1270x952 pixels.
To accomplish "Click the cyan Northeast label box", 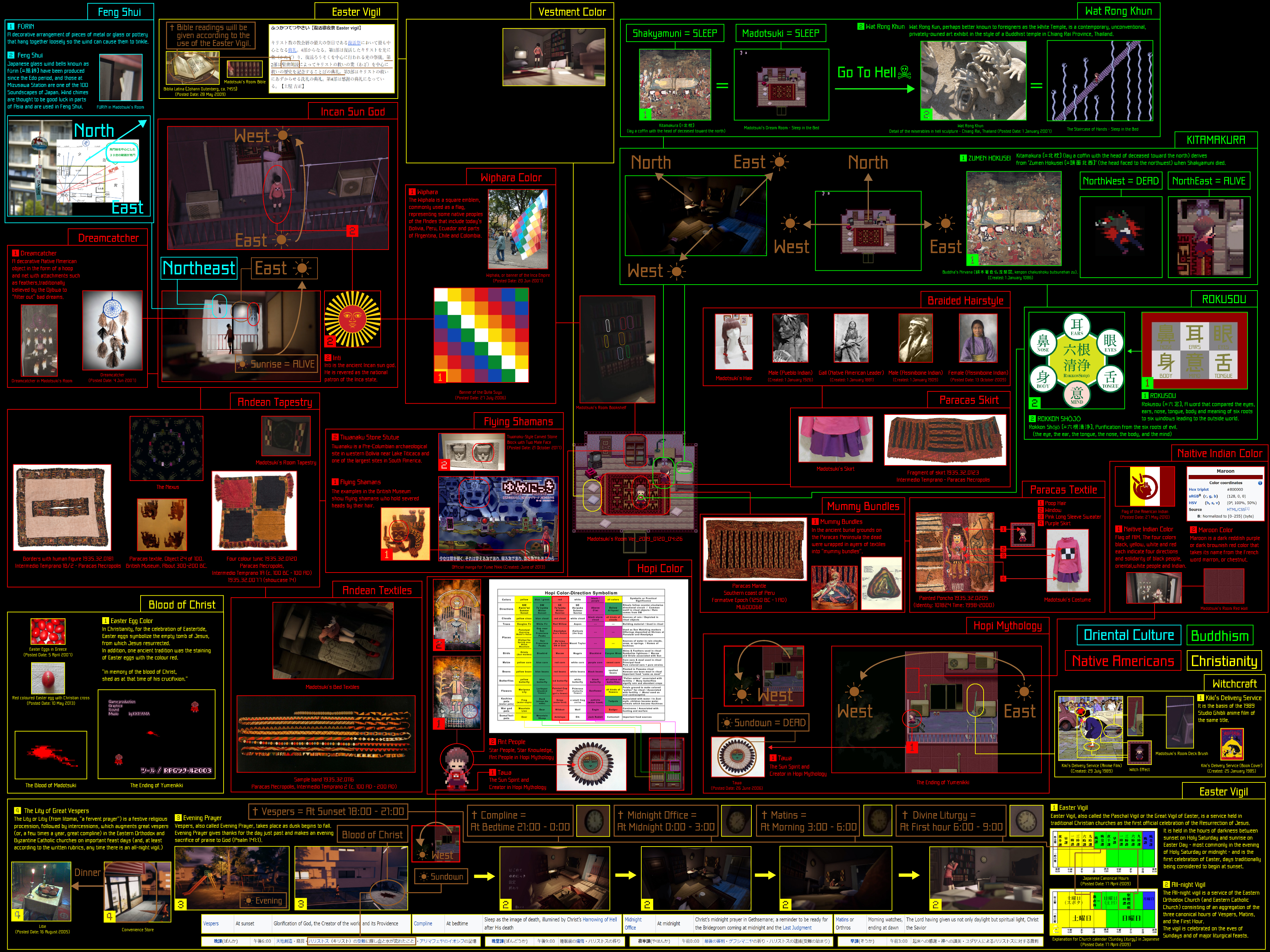I will pyautogui.click(x=199, y=268).
